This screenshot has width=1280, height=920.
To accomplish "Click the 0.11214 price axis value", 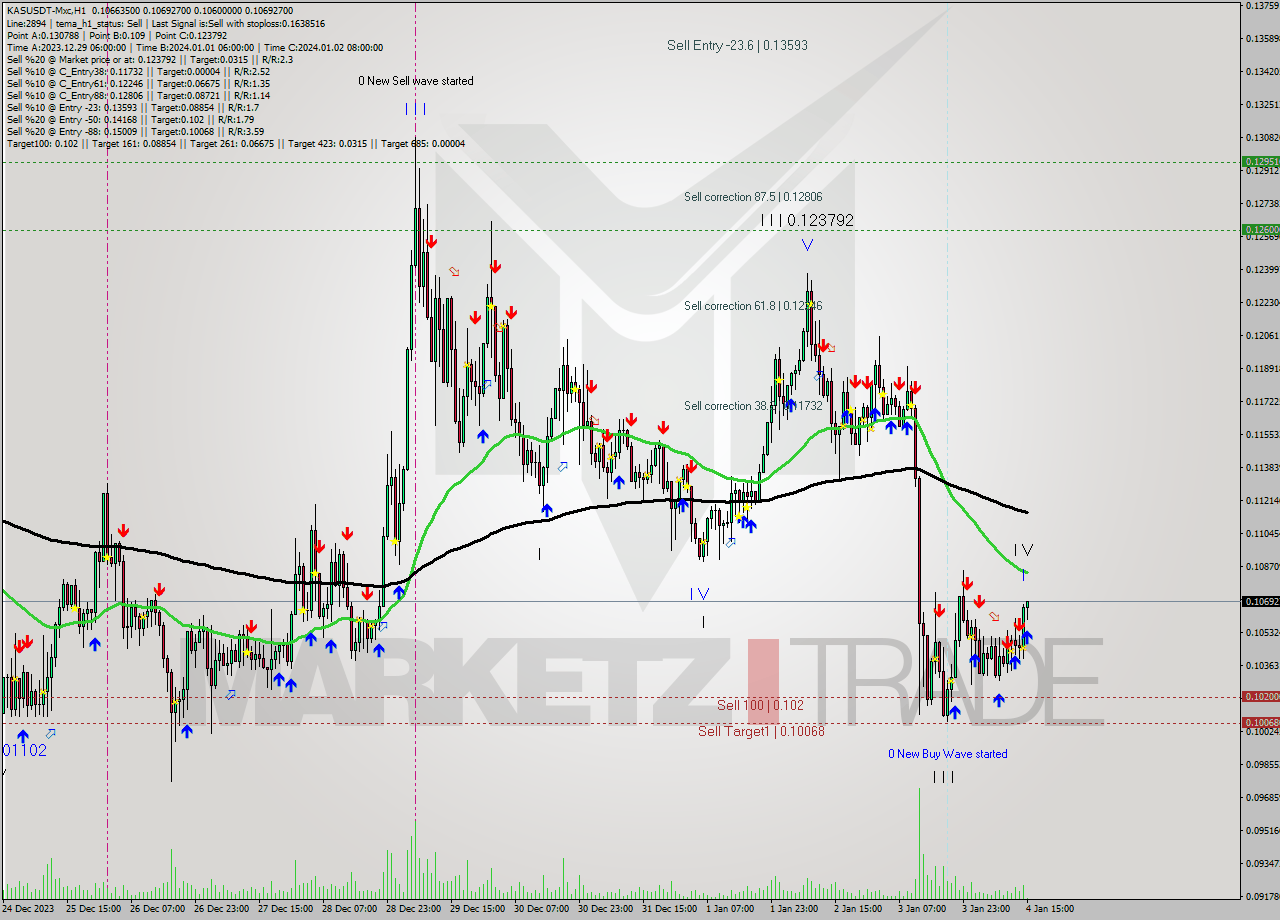I will tap(1263, 501).
